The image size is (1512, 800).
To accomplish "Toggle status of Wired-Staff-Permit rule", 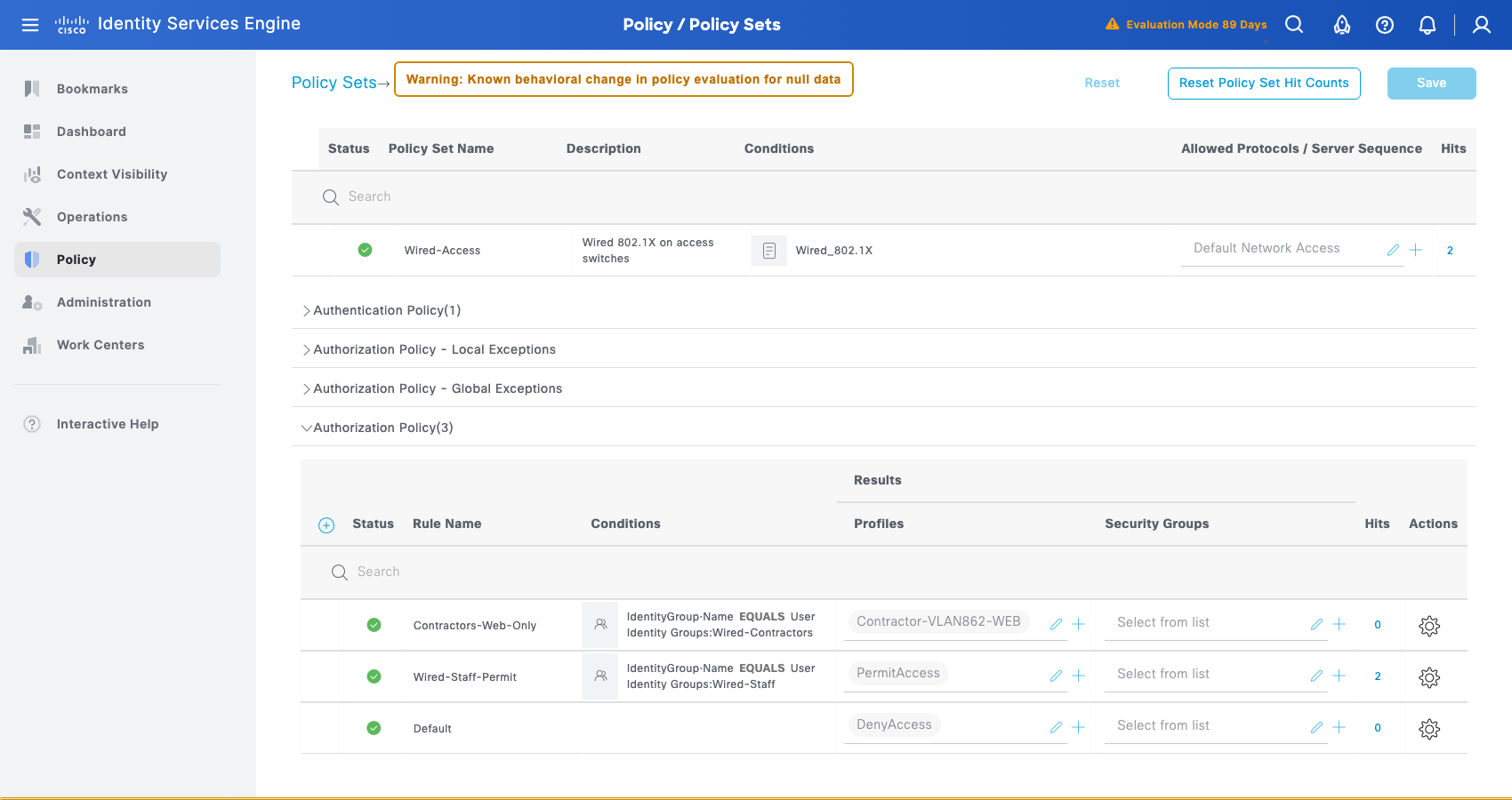I will tap(374, 676).
